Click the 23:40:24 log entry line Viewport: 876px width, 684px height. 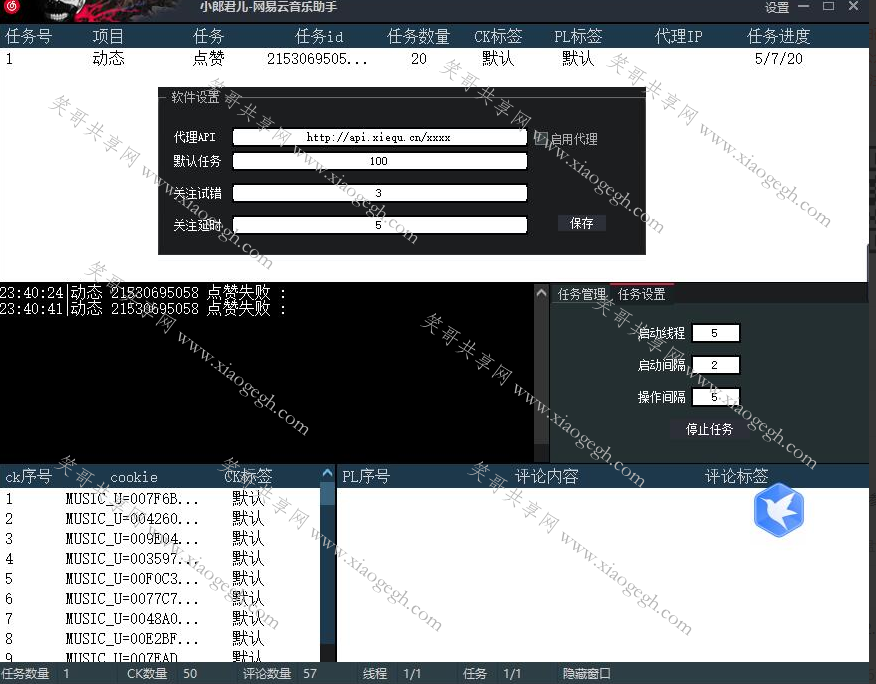pos(143,292)
